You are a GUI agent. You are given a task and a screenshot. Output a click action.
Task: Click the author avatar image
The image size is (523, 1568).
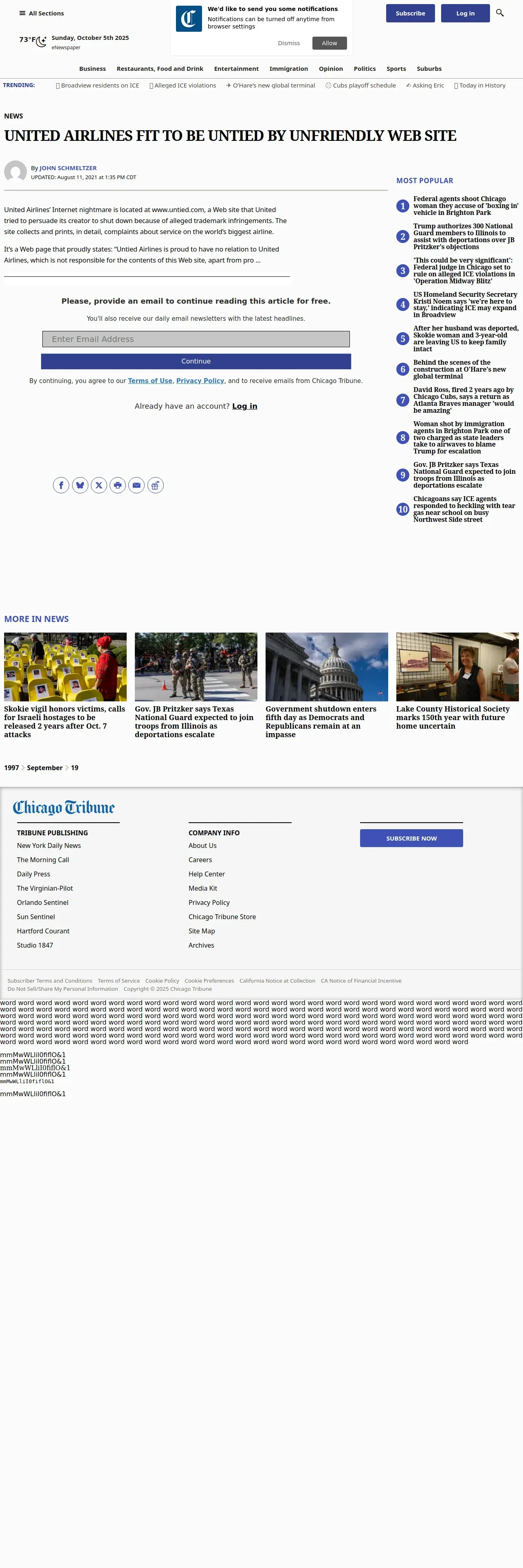click(15, 172)
